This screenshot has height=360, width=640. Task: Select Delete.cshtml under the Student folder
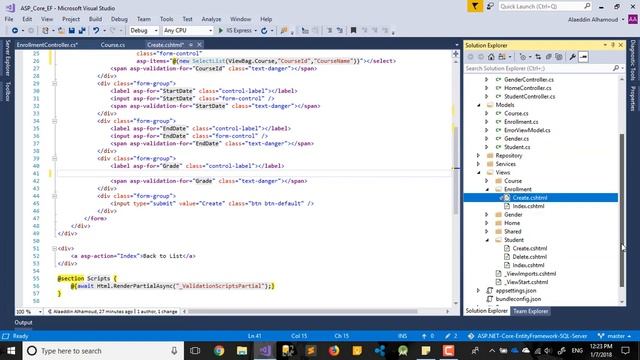pos(529,257)
